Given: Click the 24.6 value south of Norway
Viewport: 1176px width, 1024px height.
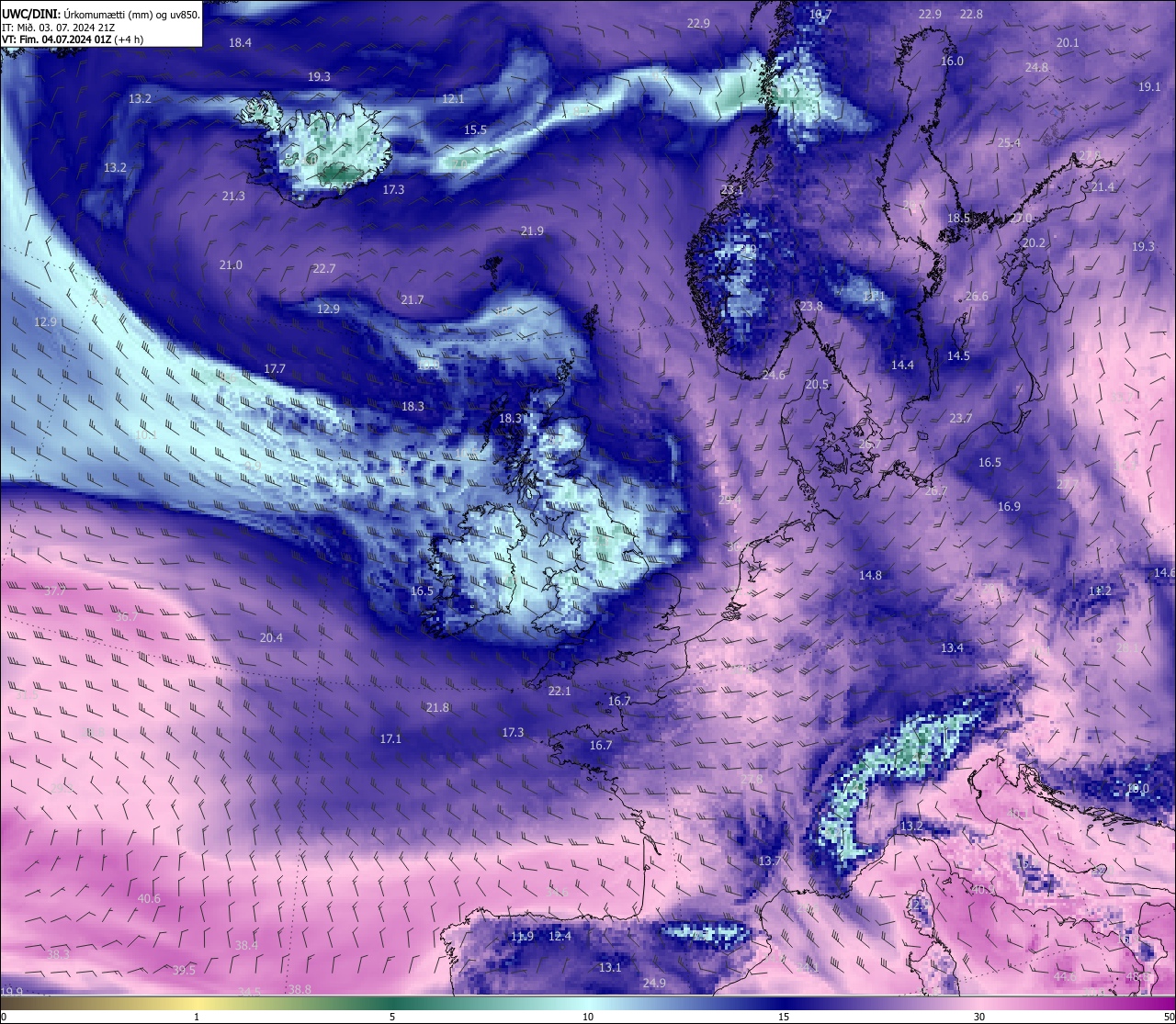Looking at the screenshot, I should [x=774, y=375].
